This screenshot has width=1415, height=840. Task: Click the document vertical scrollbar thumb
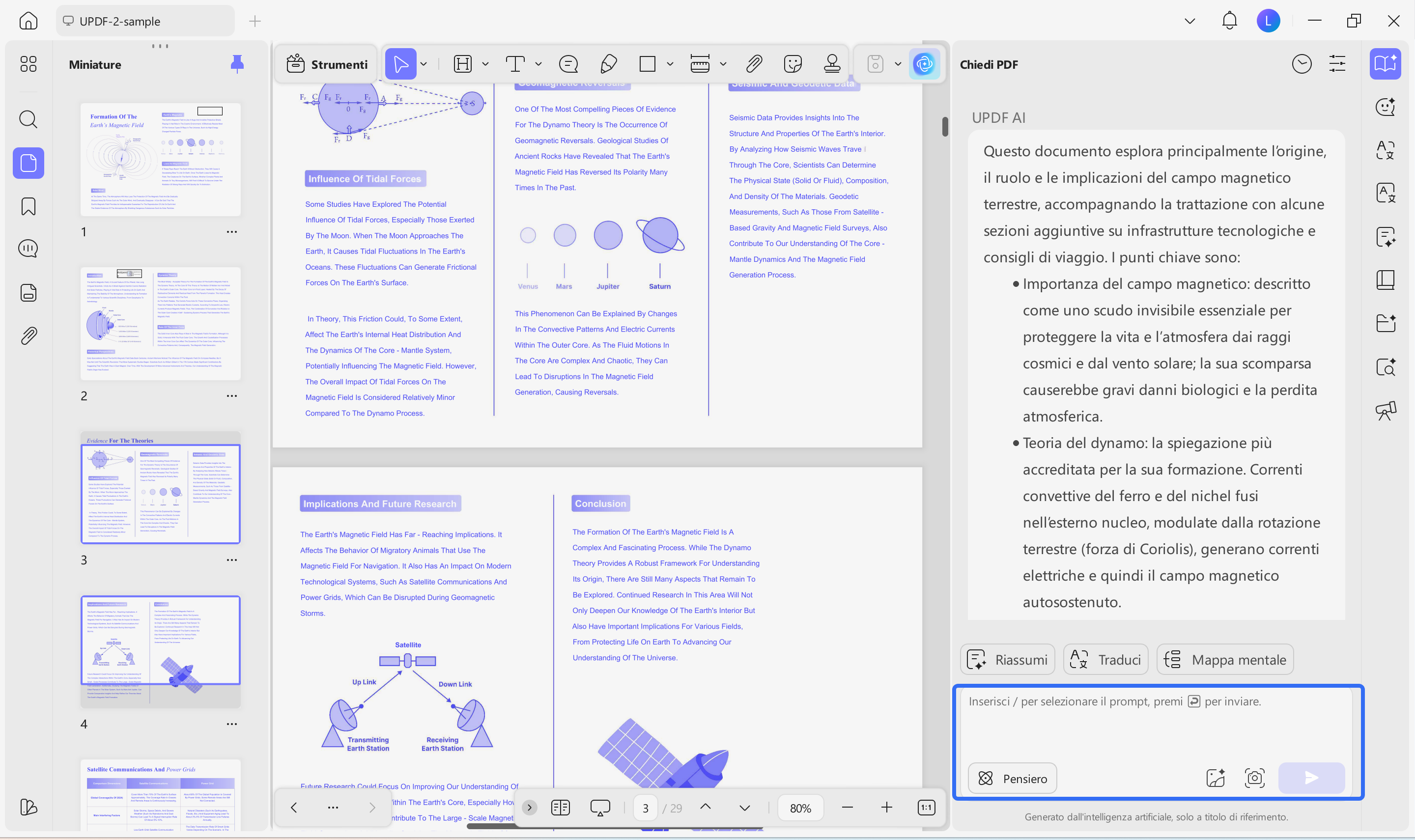click(x=945, y=127)
